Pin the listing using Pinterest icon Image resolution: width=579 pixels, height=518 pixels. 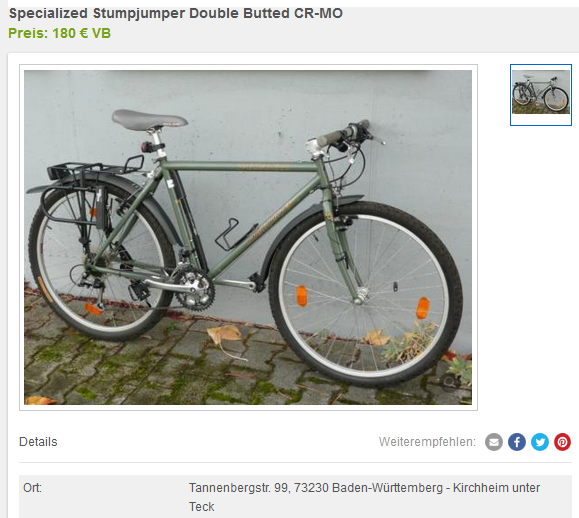pyautogui.click(x=562, y=442)
